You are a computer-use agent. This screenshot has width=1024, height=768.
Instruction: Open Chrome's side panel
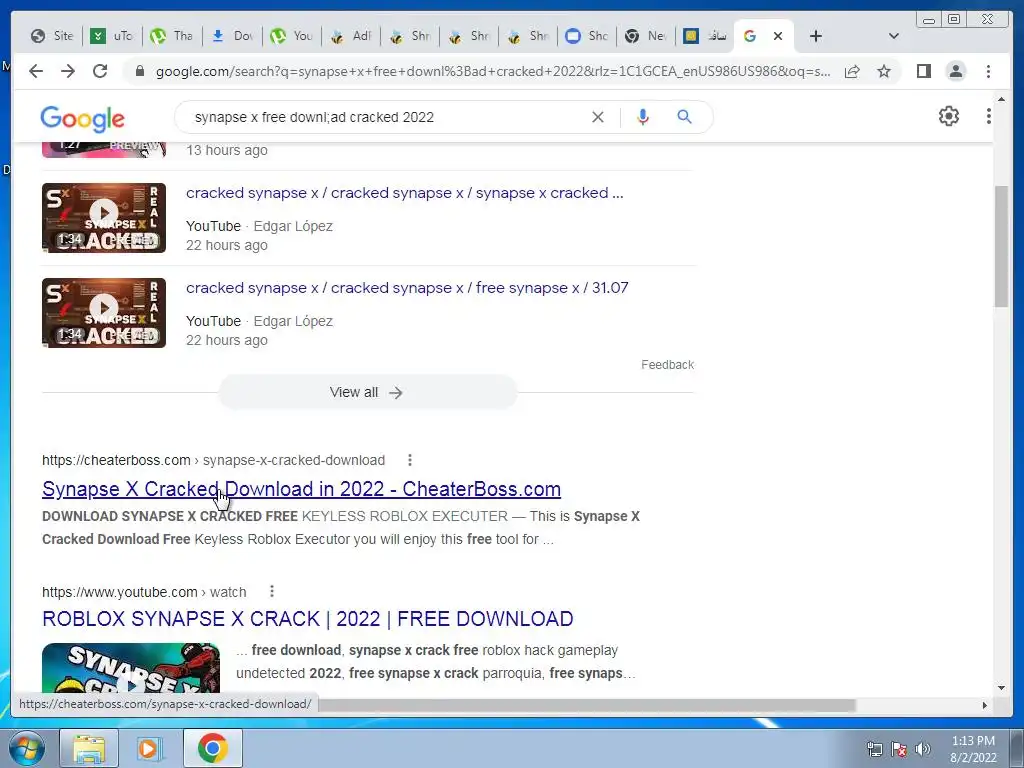(923, 71)
